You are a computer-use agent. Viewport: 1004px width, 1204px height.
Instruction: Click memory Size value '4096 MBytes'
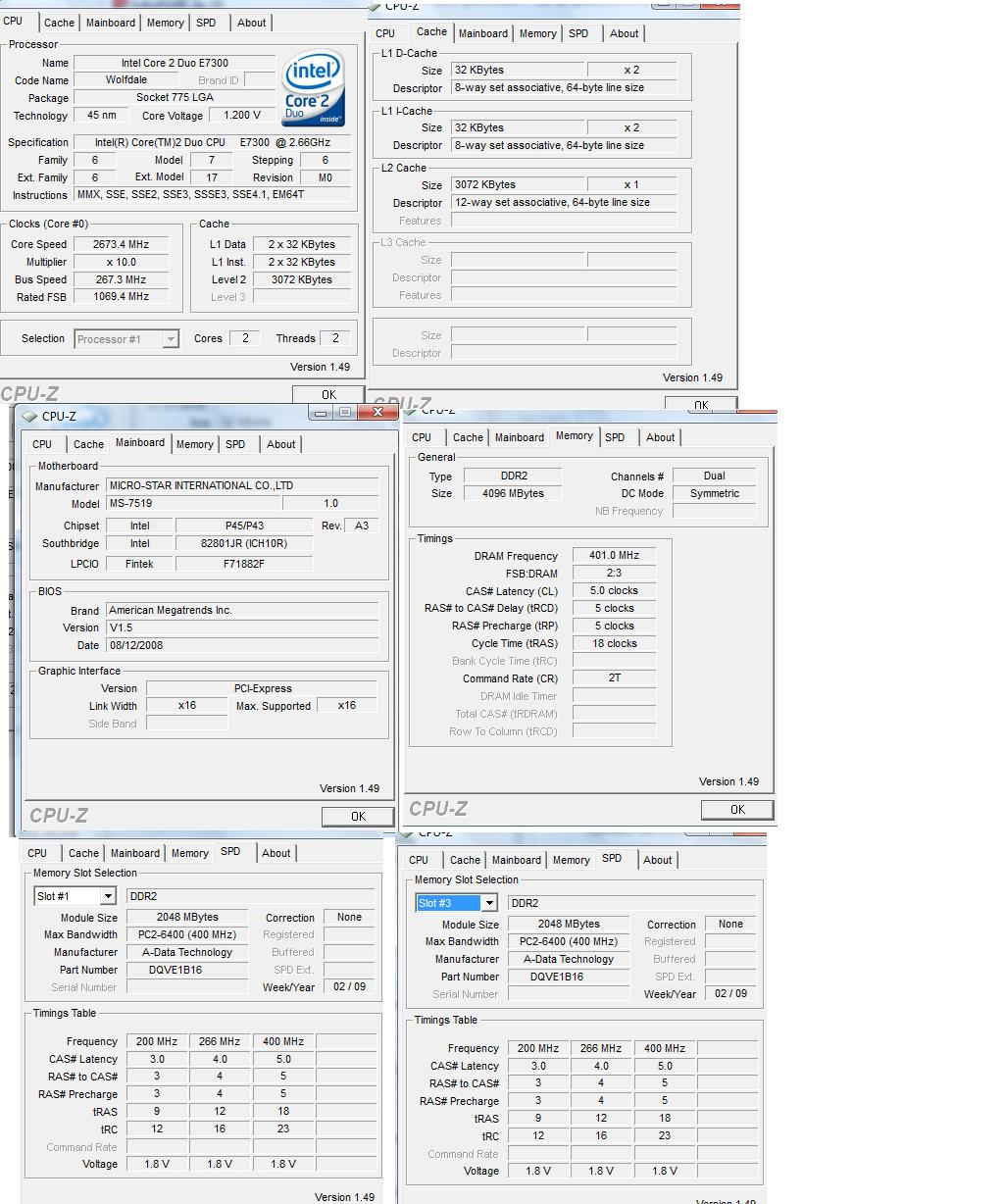coord(513,494)
